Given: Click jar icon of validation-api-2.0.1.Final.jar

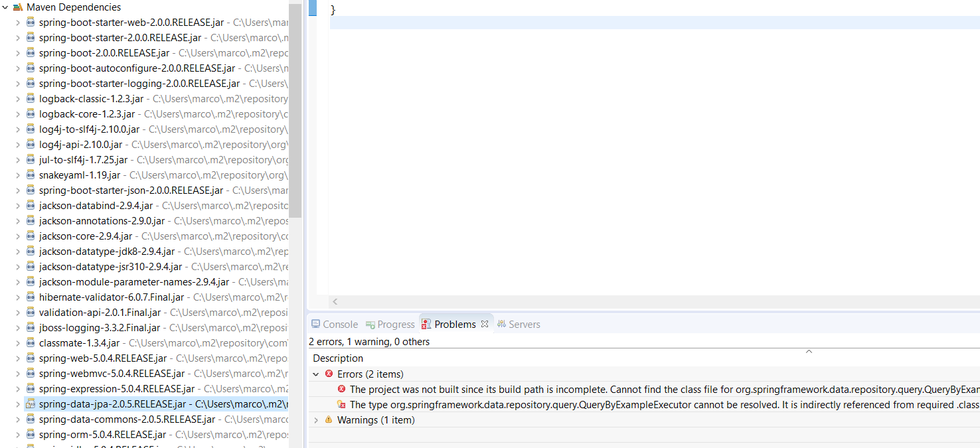Looking at the screenshot, I should (31, 312).
